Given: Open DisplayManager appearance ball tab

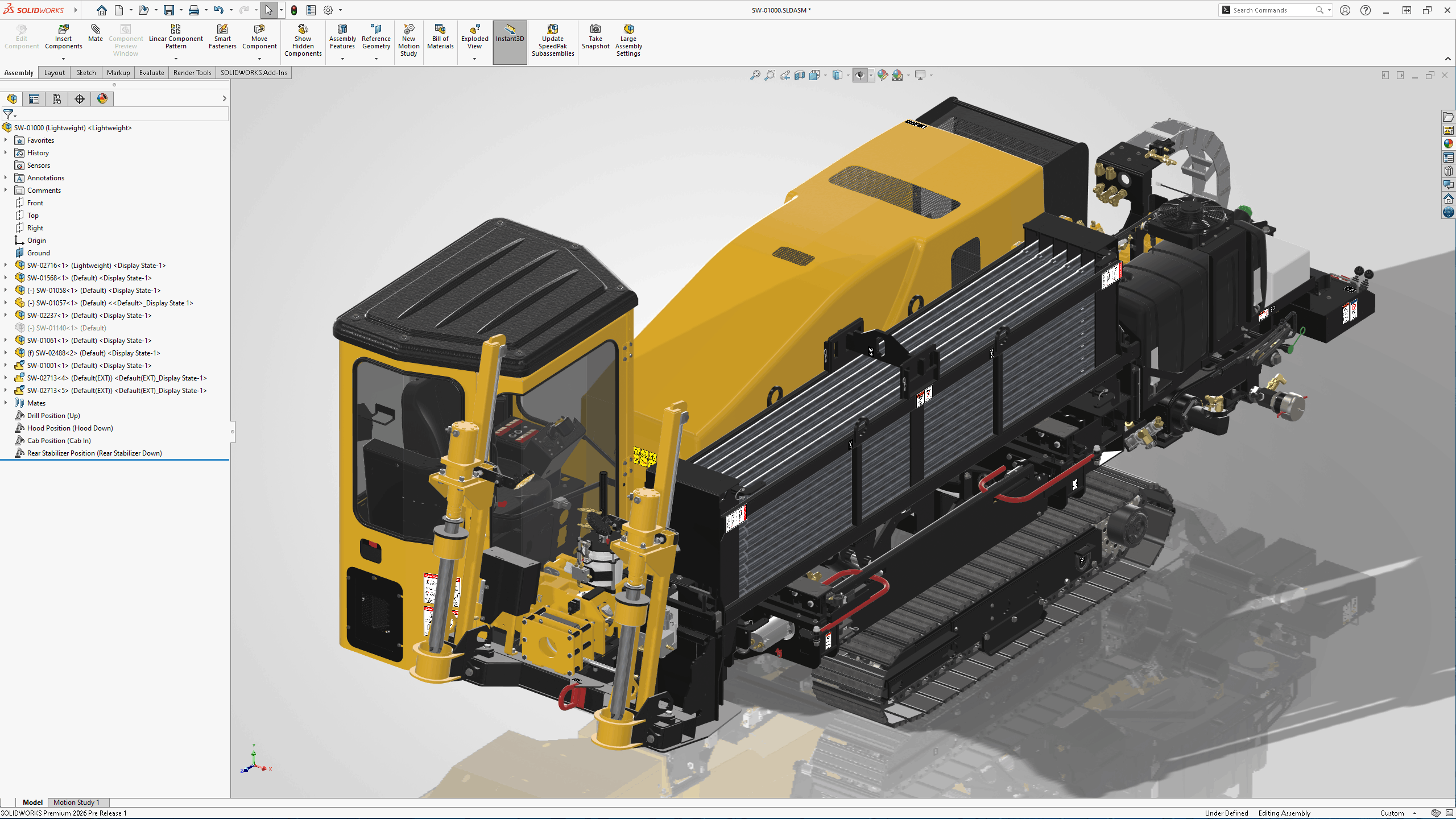Looking at the screenshot, I should [102, 99].
